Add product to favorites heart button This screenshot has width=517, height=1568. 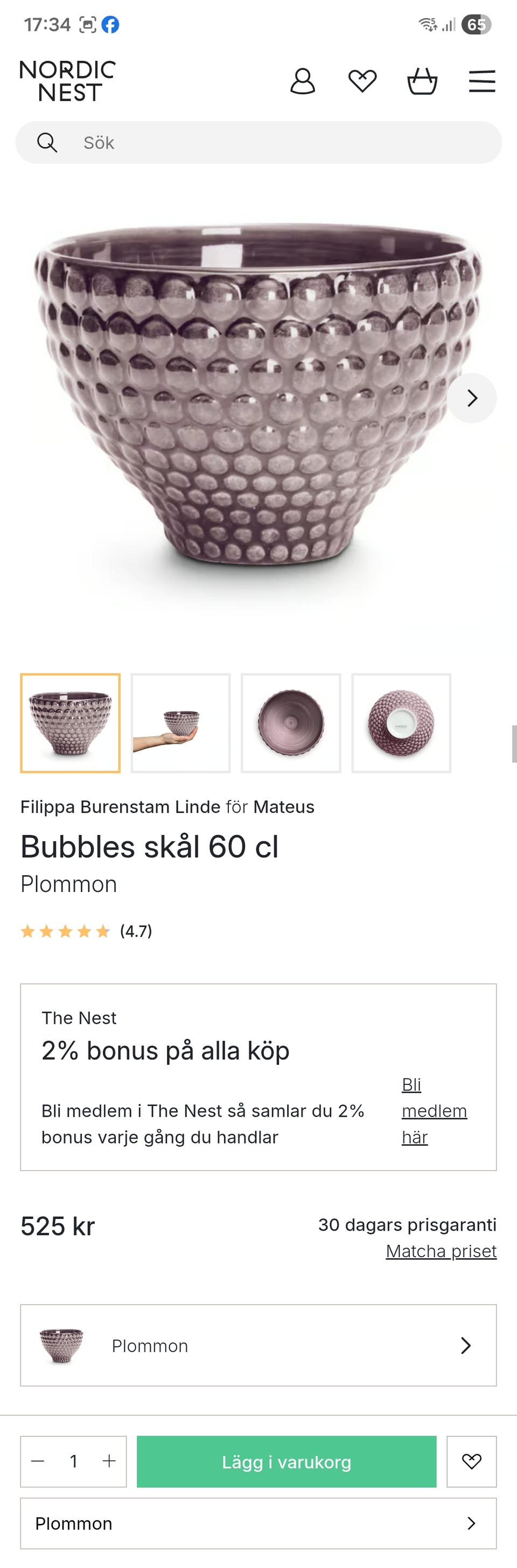pyautogui.click(x=471, y=1461)
